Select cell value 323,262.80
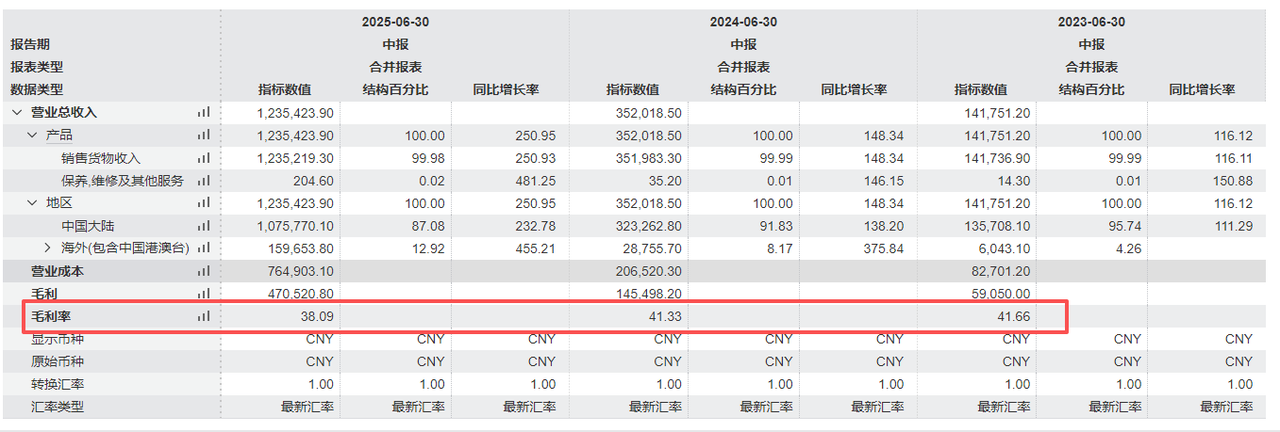1280x432 pixels. [650, 226]
